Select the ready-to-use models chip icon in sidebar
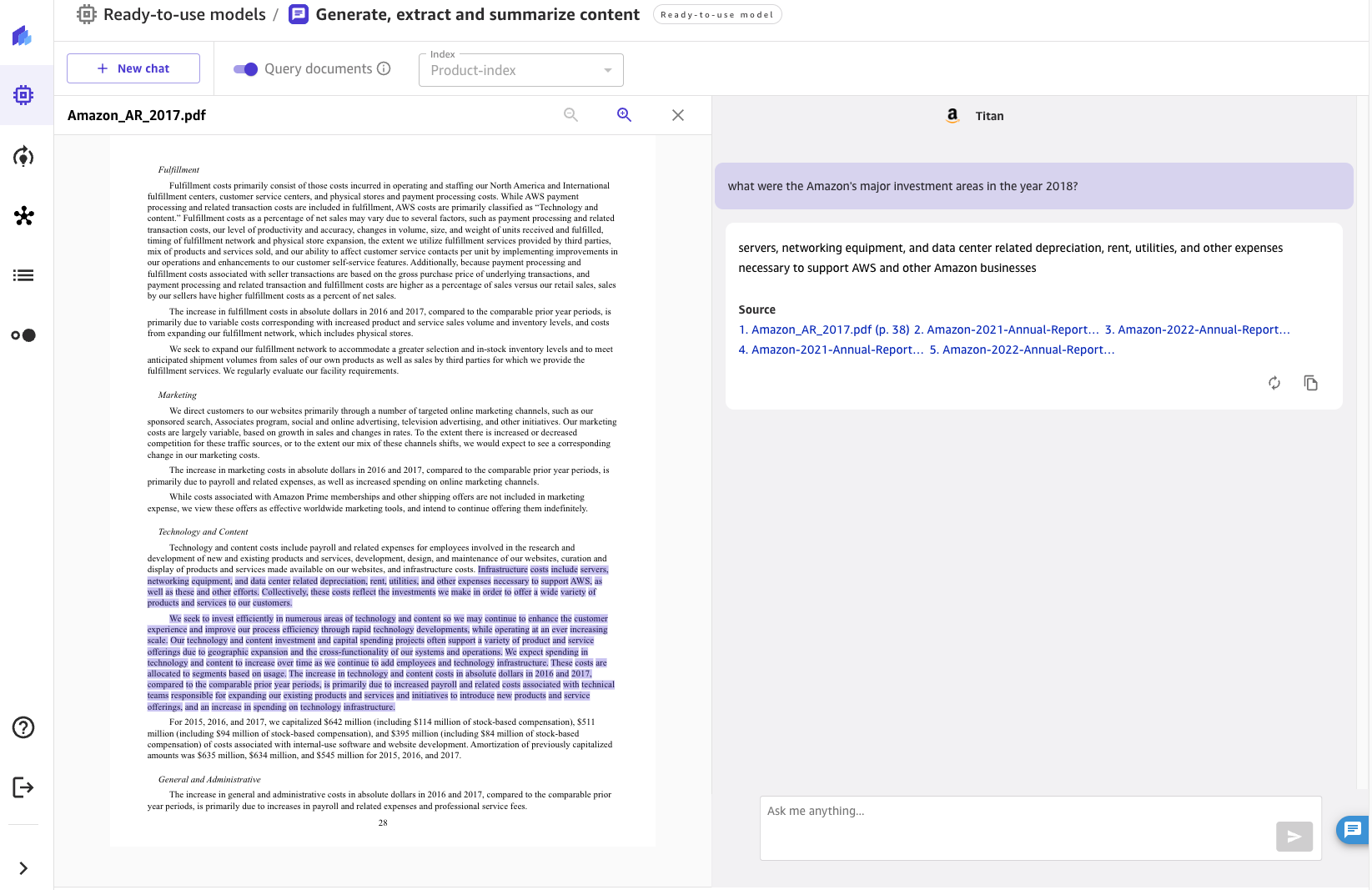The image size is (1372, 890). tap(23, 95)
